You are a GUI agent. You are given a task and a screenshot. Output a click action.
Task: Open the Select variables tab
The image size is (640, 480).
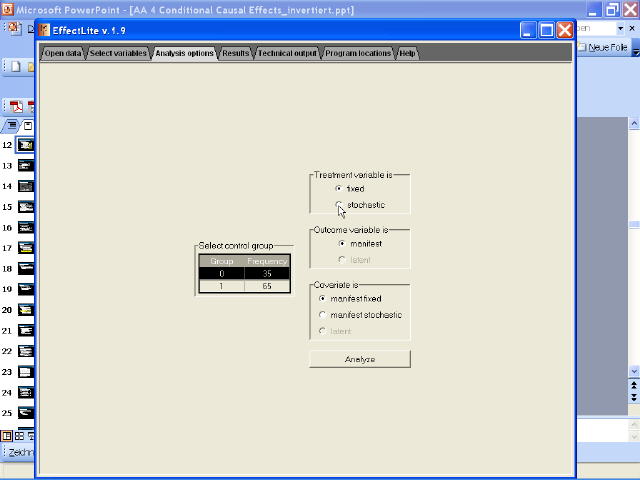[x=119, y=53]
